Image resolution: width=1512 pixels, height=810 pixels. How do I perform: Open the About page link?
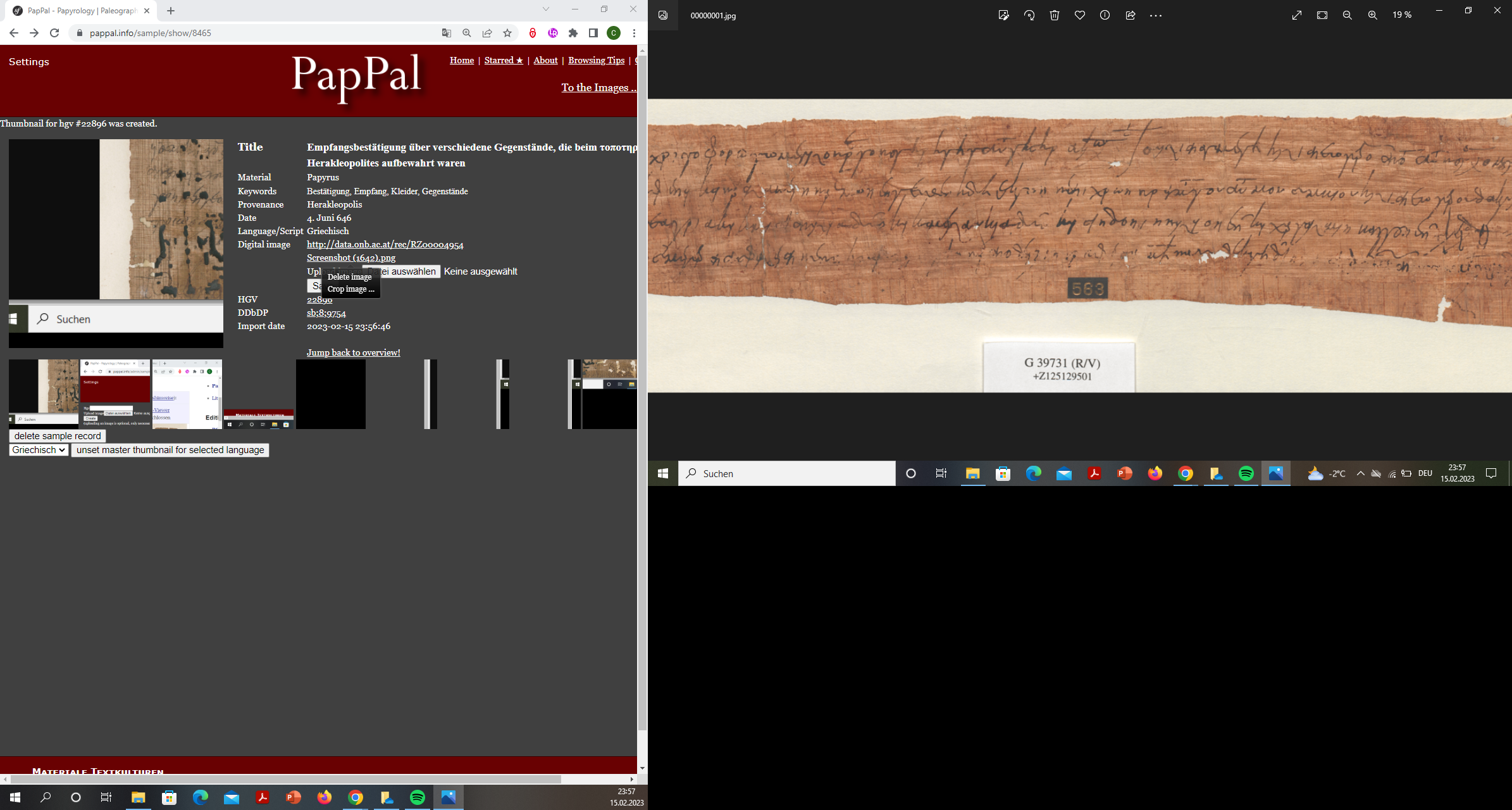[545, 60]
